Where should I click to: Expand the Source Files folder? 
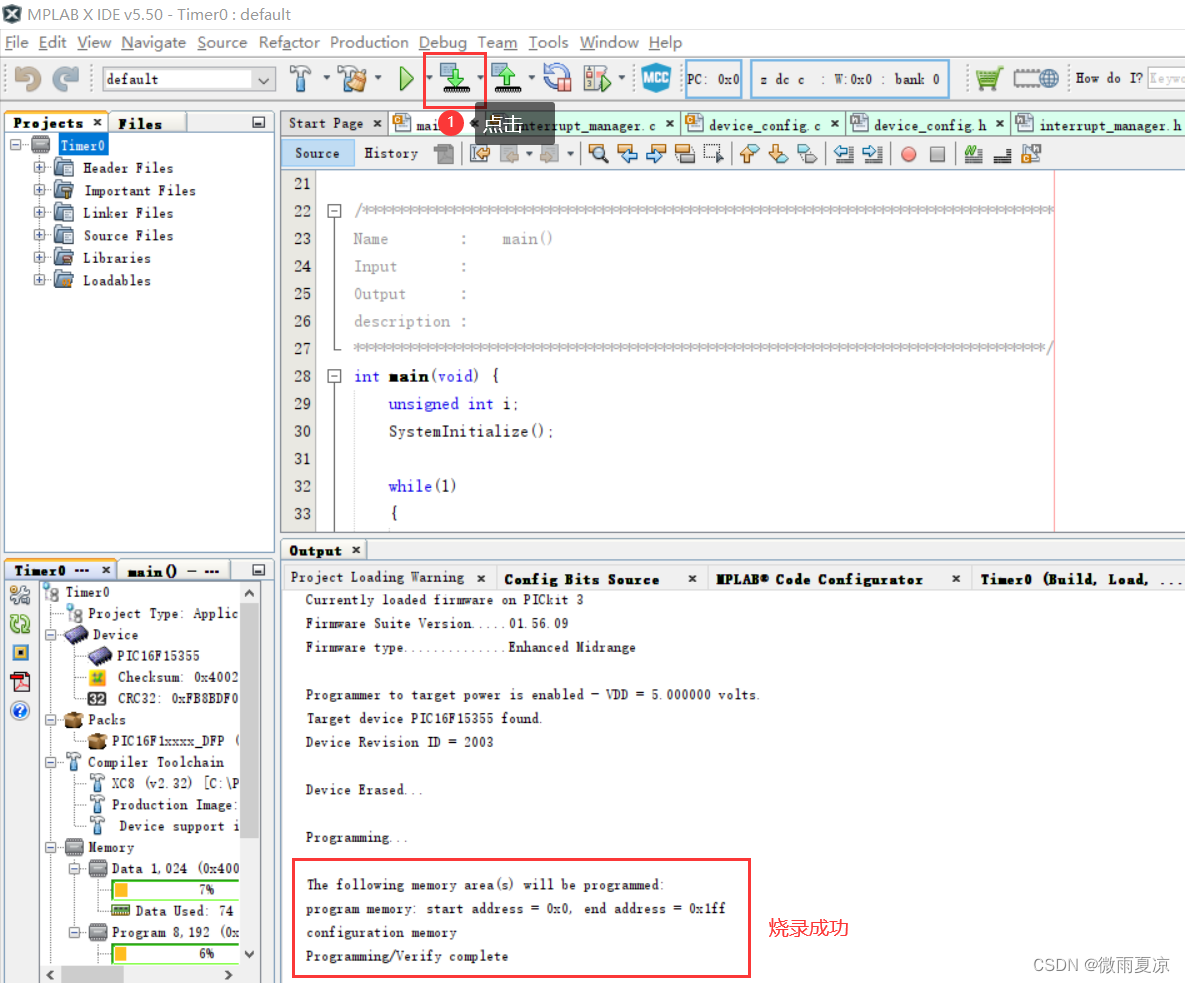(39, 235)
